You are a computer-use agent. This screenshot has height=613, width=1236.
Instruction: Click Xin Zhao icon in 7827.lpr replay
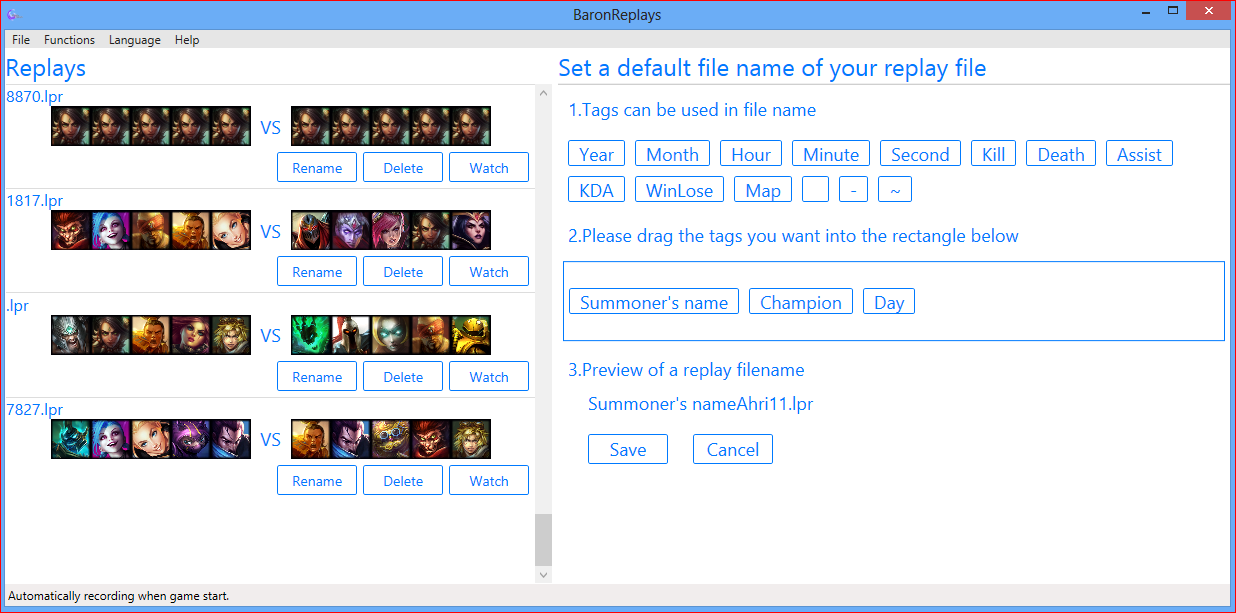311,440
